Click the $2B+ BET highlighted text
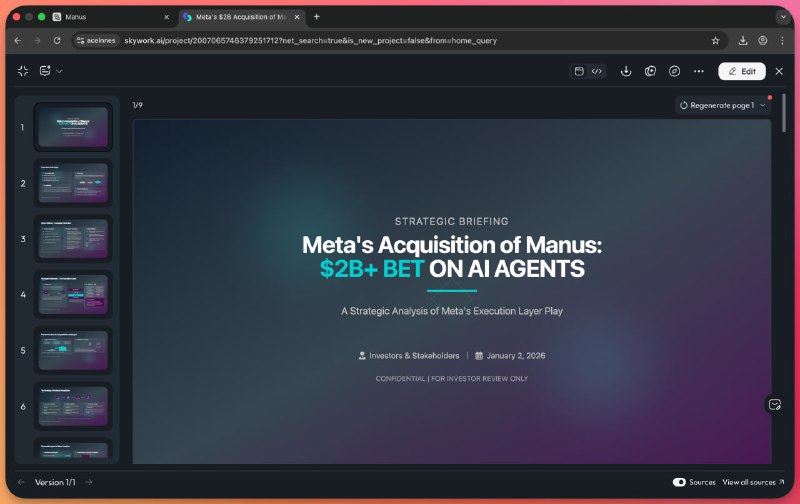The width and height of the screenshot is (800, 504). [x=372, y=269]
